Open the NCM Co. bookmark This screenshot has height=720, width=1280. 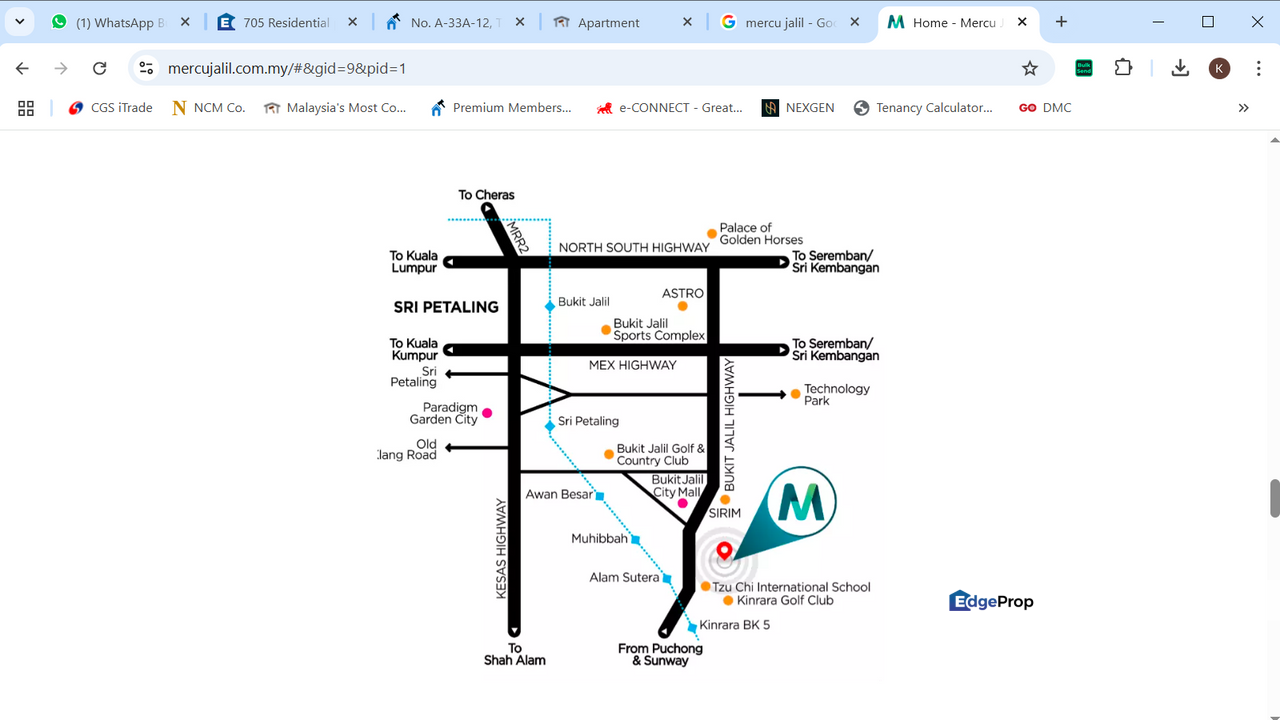click(208, 108)
